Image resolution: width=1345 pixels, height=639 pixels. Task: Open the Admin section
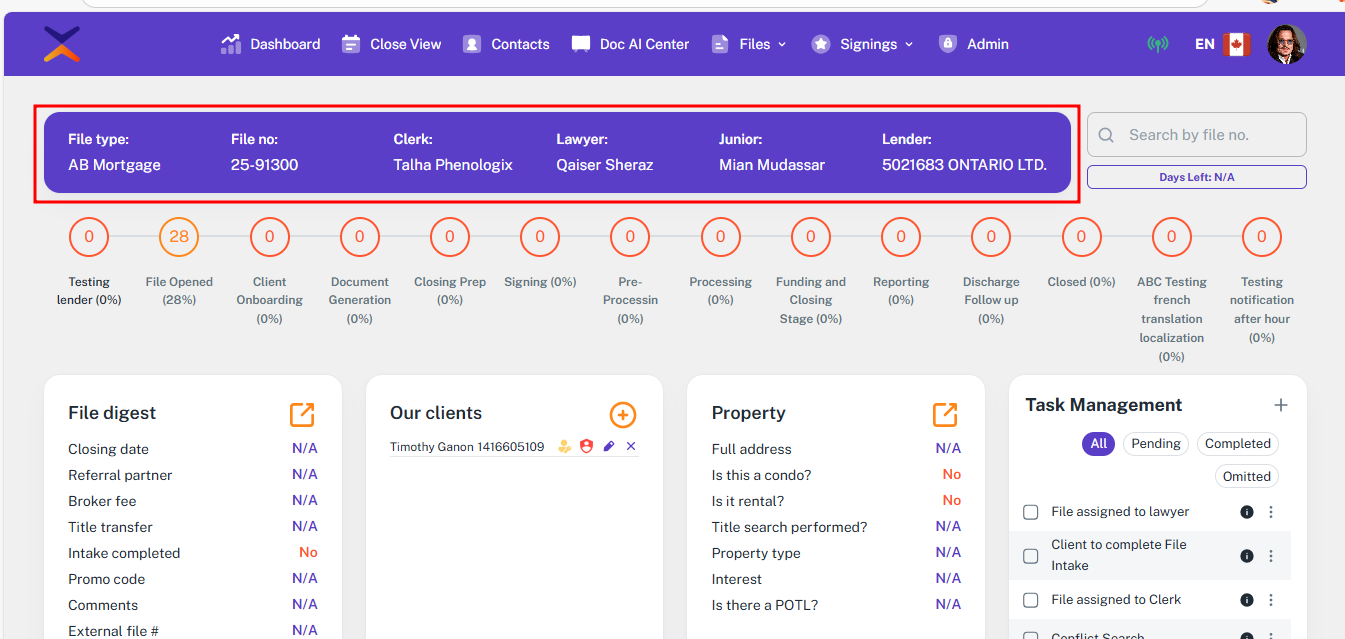pos(973,44)
